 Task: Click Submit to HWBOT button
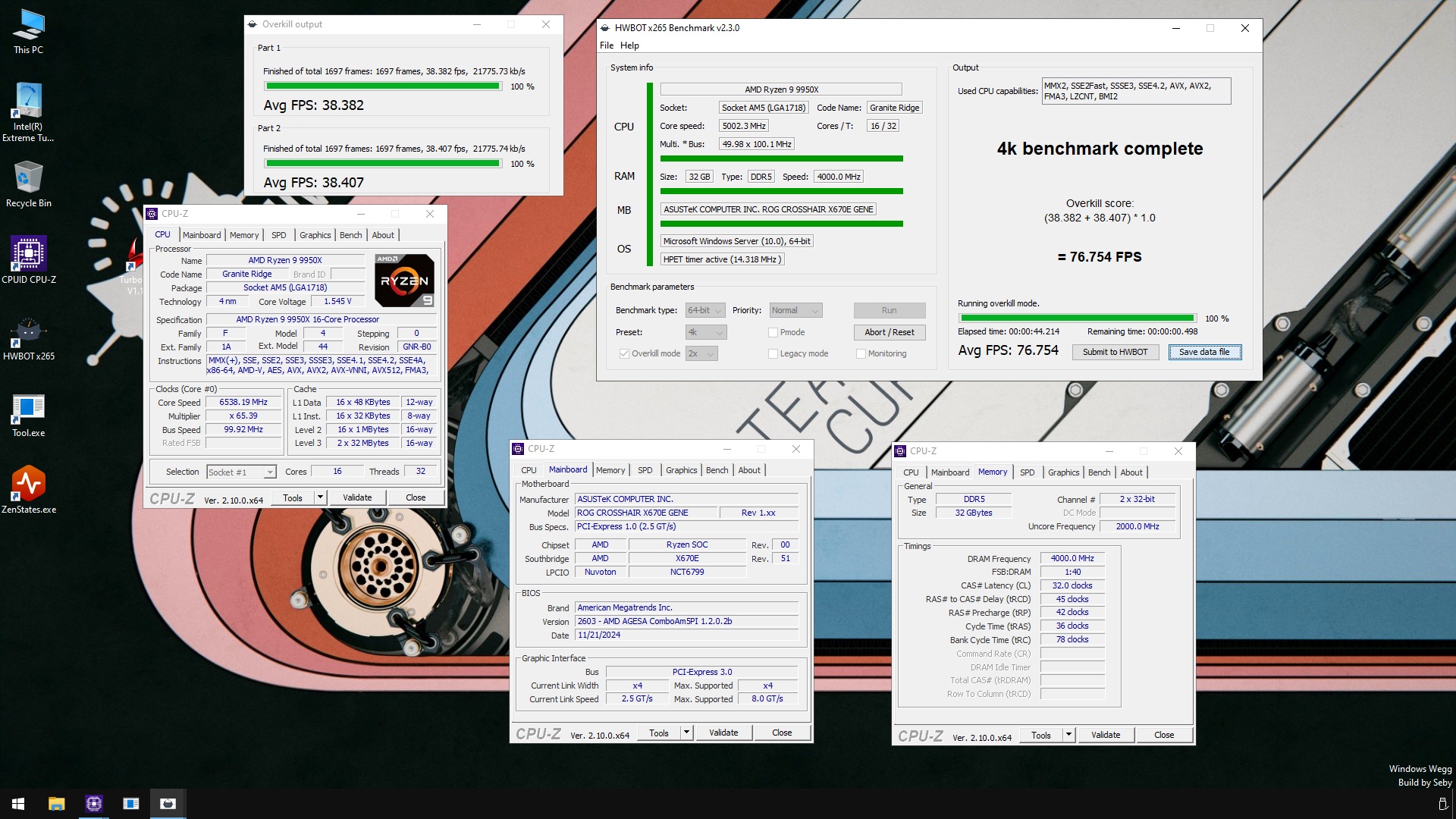[1115, 353]
